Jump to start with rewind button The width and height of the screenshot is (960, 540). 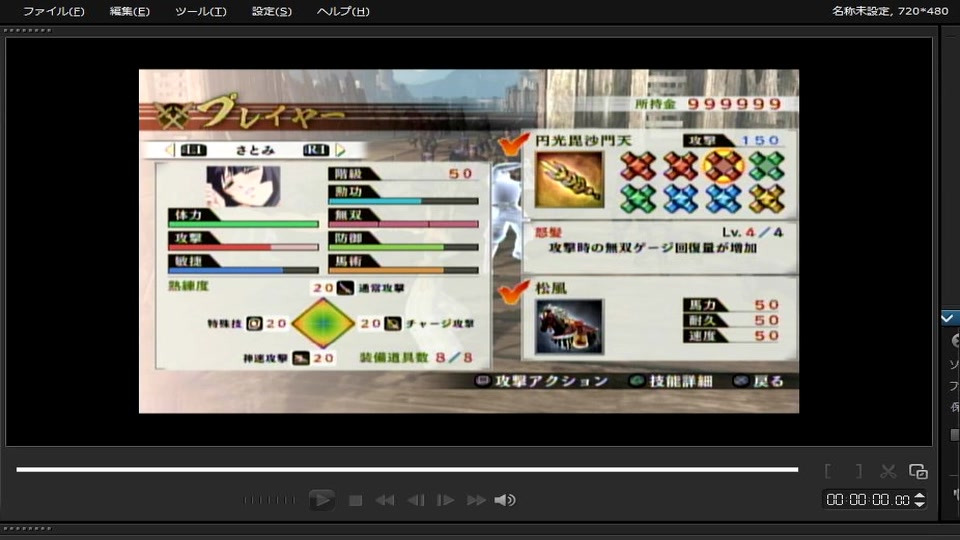click(x=385, y=501)
